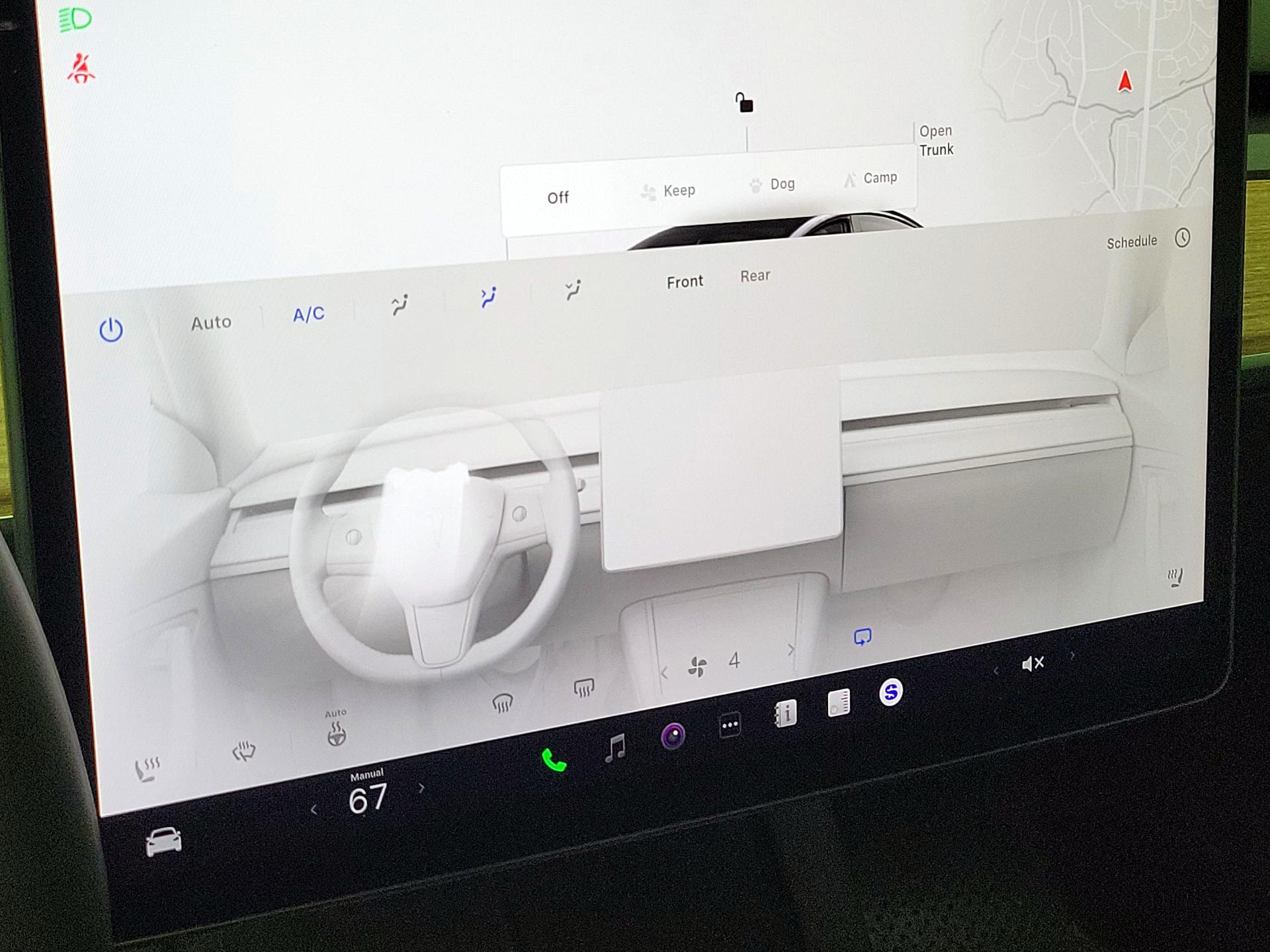Open the climate Schedule settings
Viewport: 1270px width, 952px height.
[1132, 241]
